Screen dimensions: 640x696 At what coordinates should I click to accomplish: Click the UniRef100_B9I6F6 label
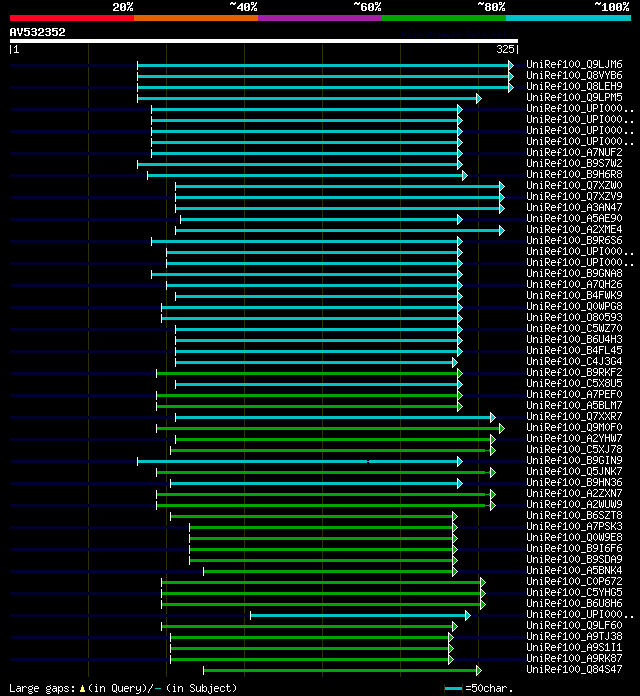click(574, 548)
